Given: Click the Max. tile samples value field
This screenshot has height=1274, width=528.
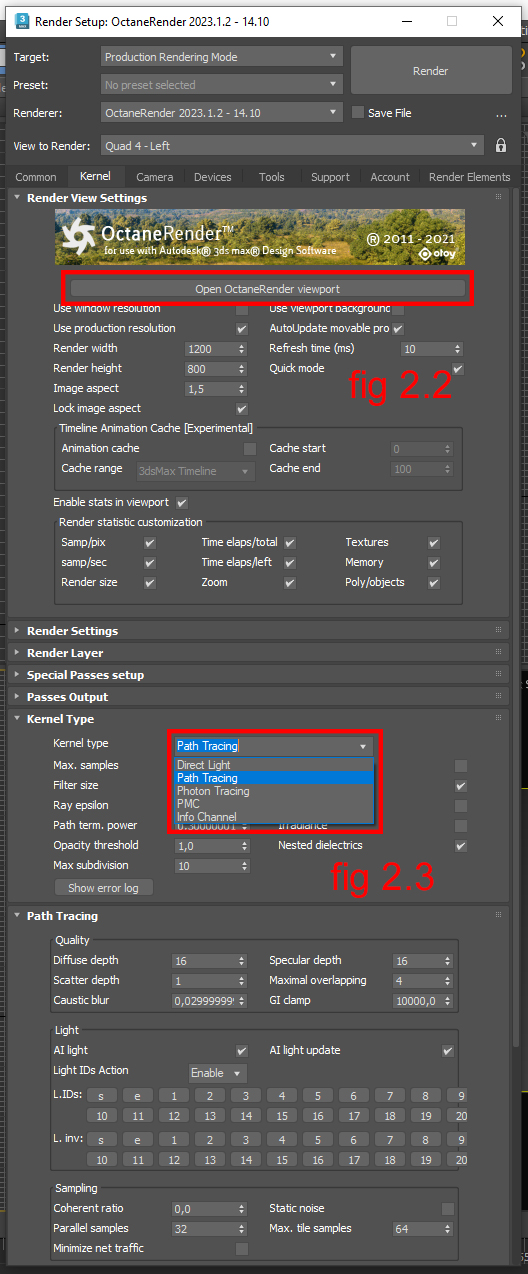Looking at the screenshot, I should (416, 1229).
